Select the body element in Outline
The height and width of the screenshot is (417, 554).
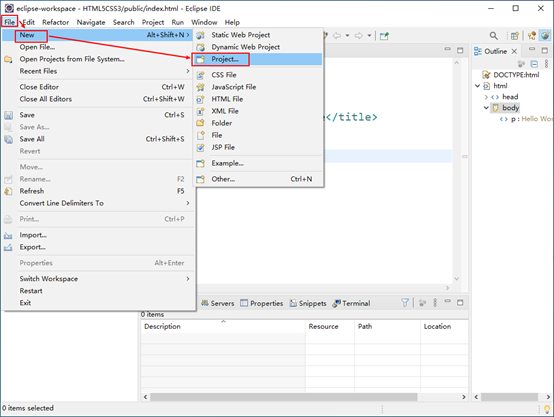click(511, 108)
